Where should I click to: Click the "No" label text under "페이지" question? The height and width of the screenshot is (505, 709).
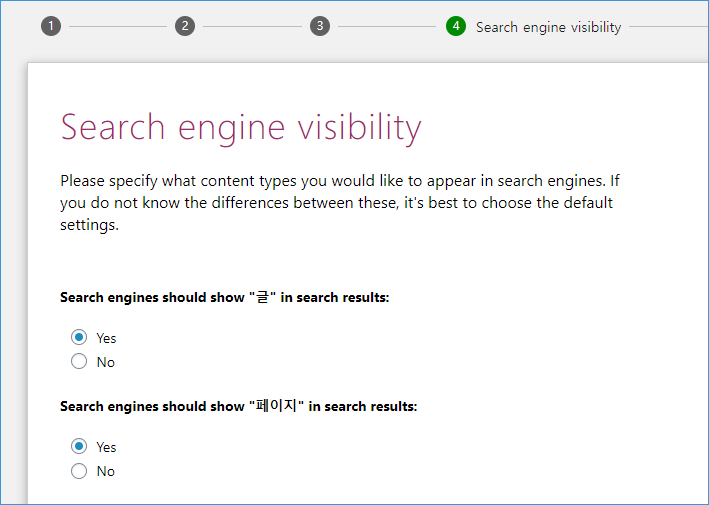[105, 471]
